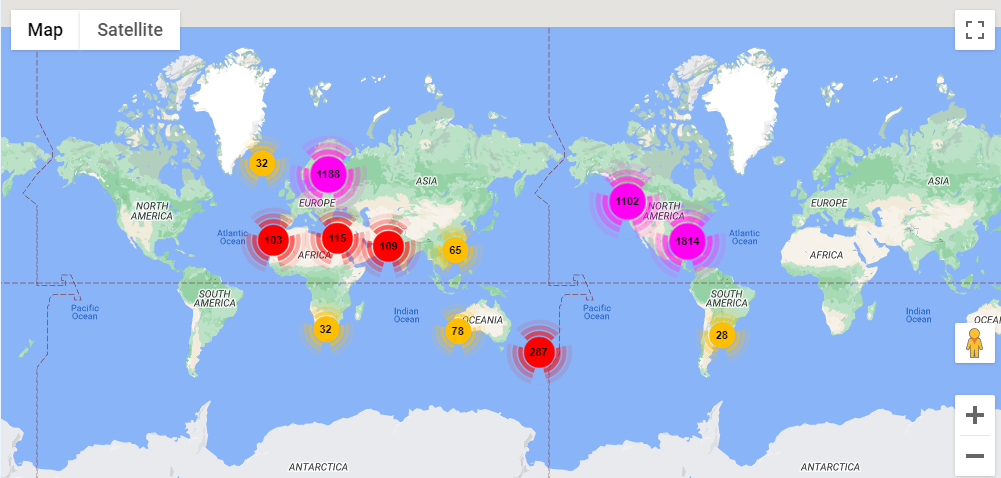Open the magenta 1102 cluster marker
Image resolution: width=1001 pixels, height=478 pixels.
point(627,201)
